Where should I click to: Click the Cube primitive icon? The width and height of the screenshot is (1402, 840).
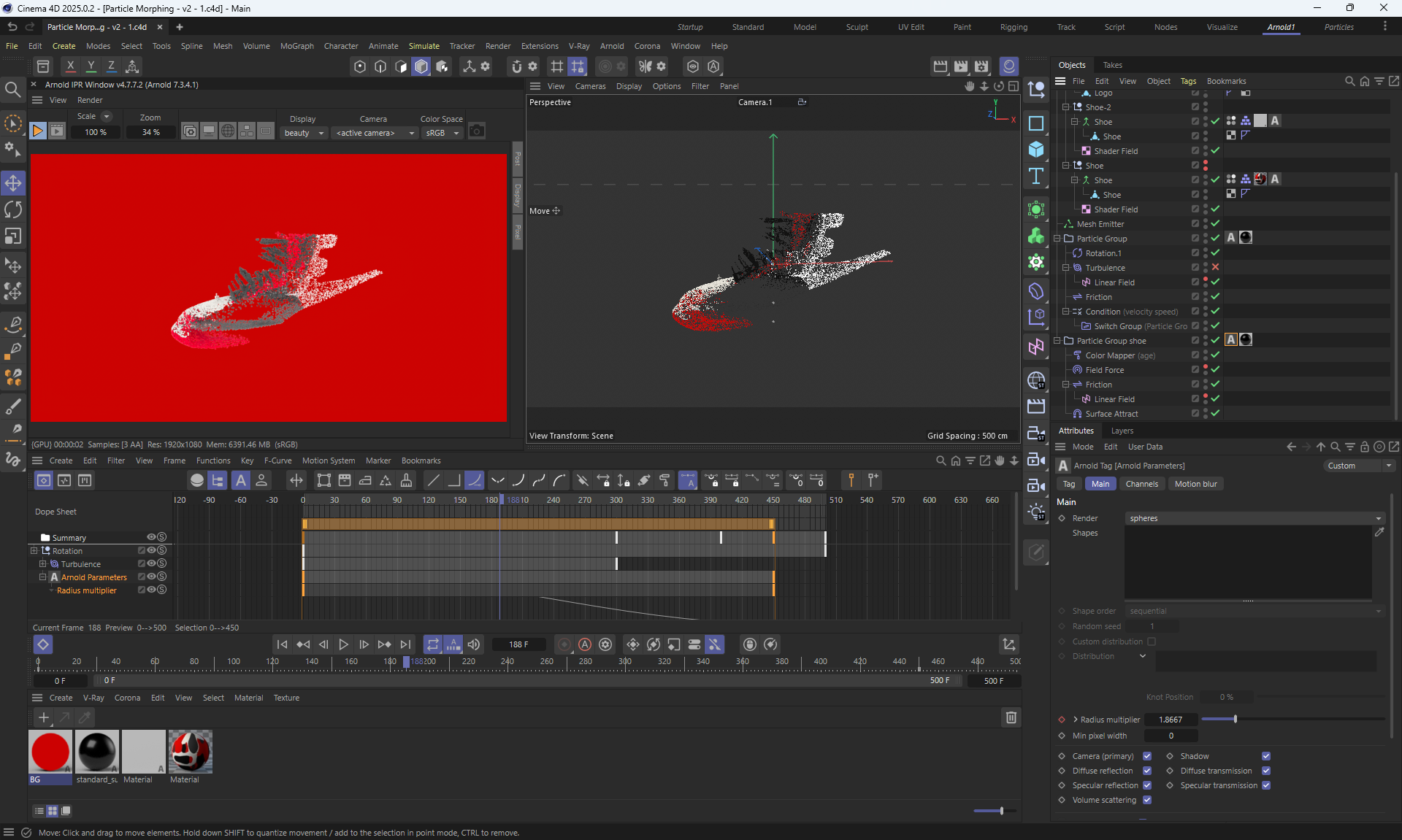[x=1036, y=150]
